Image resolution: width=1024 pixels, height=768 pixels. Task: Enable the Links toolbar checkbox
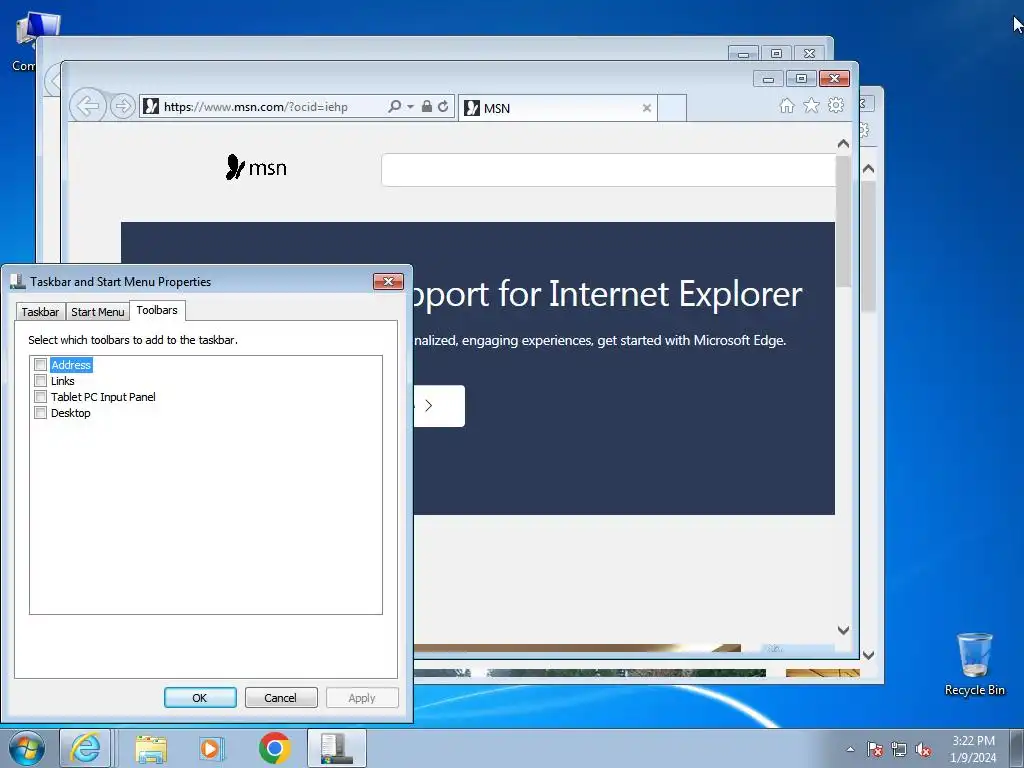40,381
